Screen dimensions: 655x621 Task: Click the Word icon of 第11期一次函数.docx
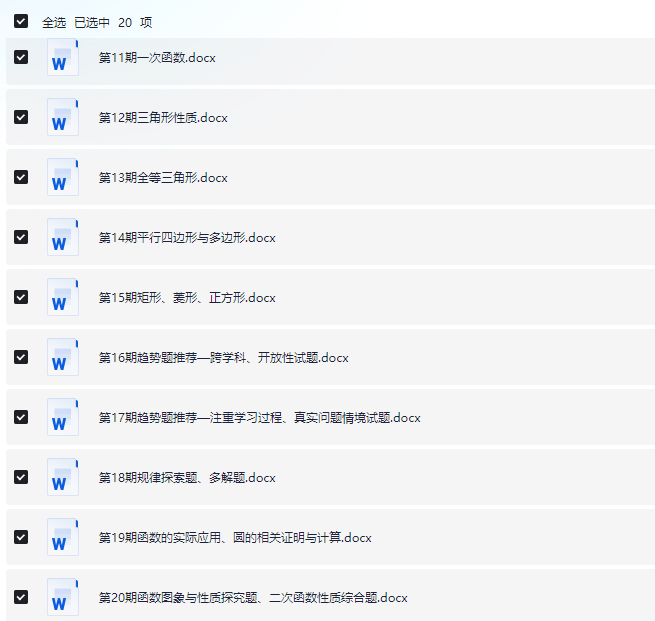pyautogui.click(x=63, y=57)
